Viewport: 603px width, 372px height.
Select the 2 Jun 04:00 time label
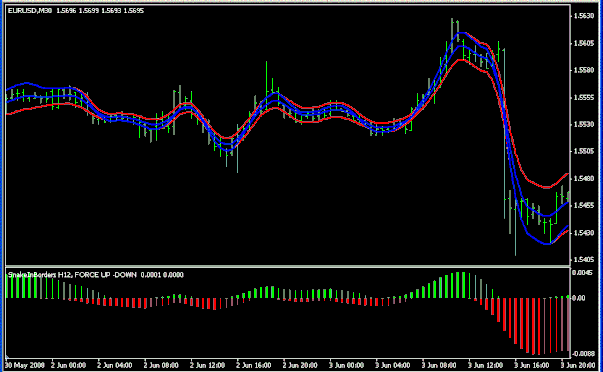(x=115, y=365)
